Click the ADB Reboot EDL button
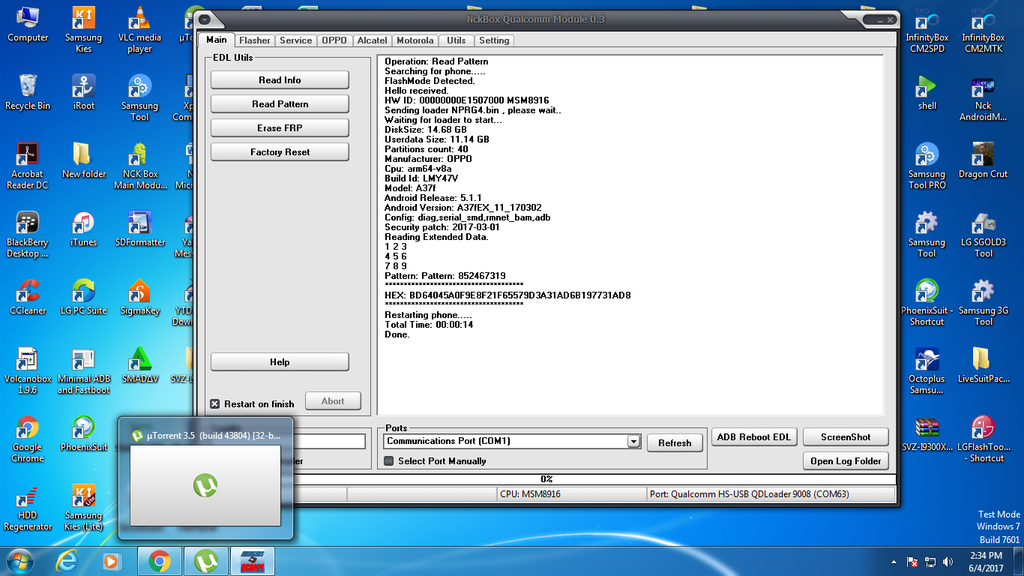 (753, 438)
